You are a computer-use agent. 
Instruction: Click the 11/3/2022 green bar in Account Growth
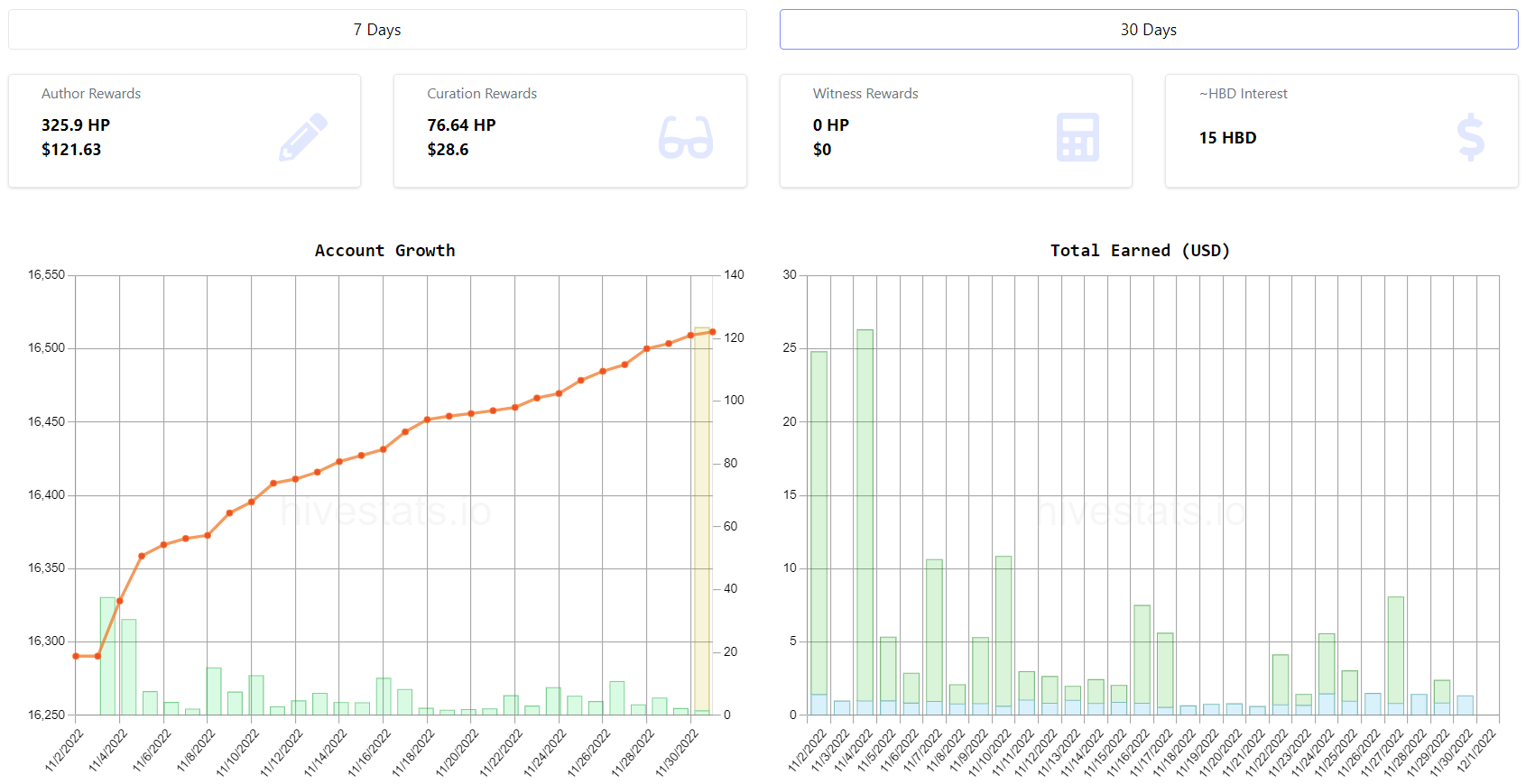point(107,656)
